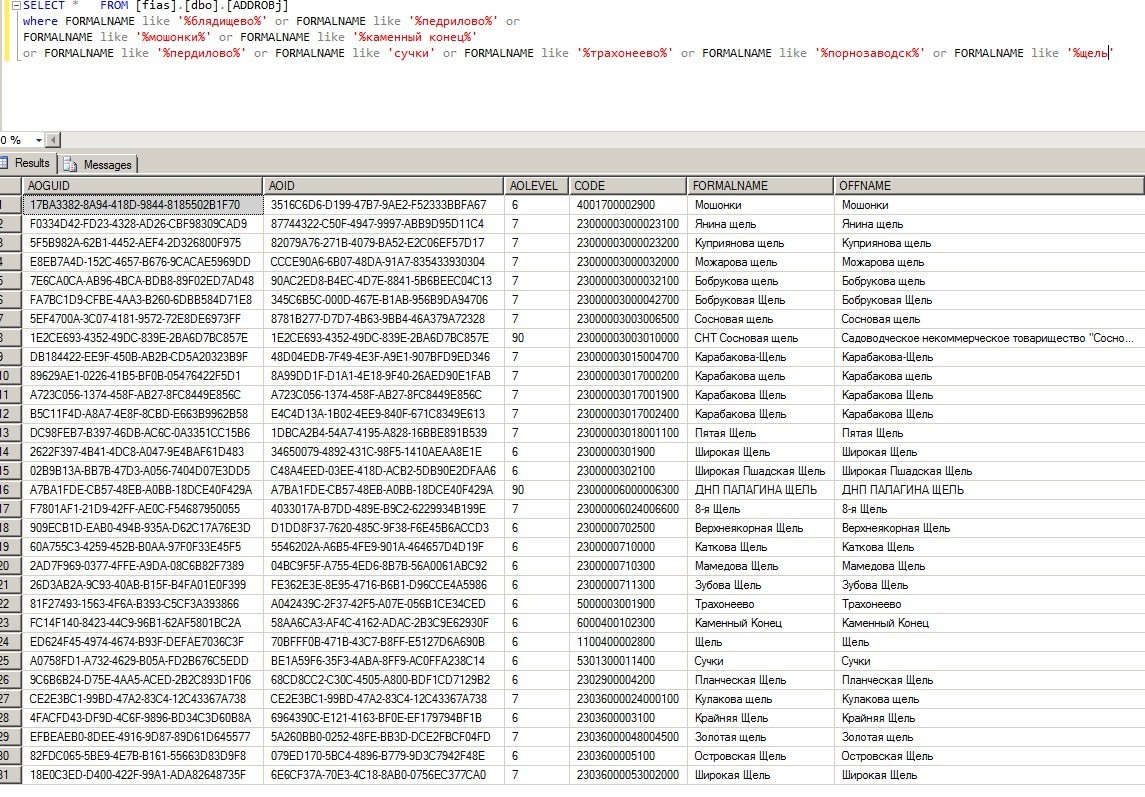This screenshot has height=797, width=1145.
Task: Select the CODE column header
Action: pos(627,186)
